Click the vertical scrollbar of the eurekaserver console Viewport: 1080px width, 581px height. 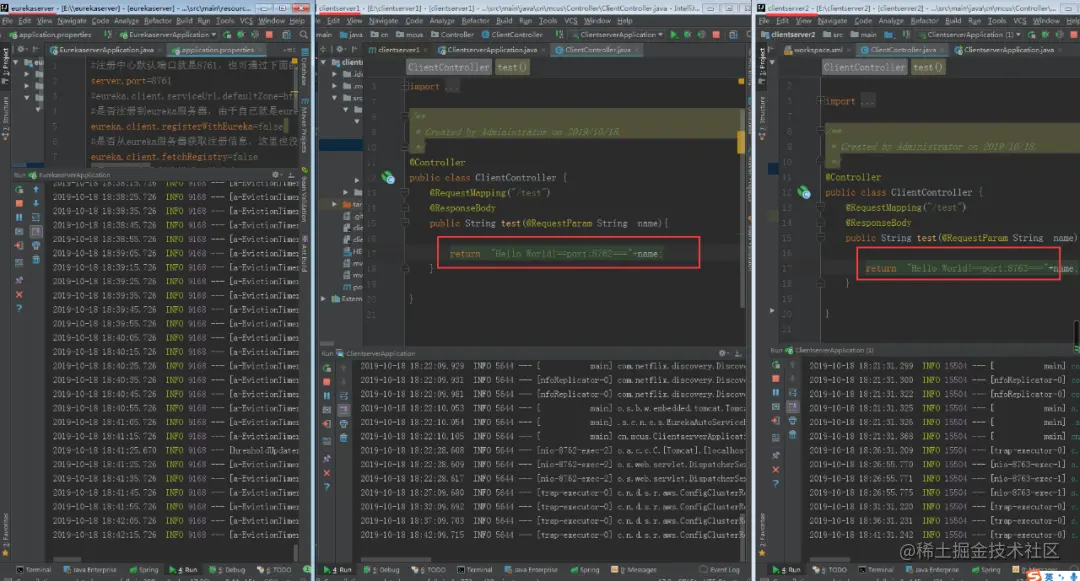click(x=295, y=552)
